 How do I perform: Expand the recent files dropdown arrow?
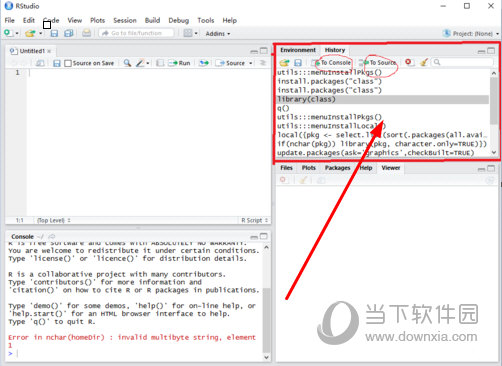[40, 33]
